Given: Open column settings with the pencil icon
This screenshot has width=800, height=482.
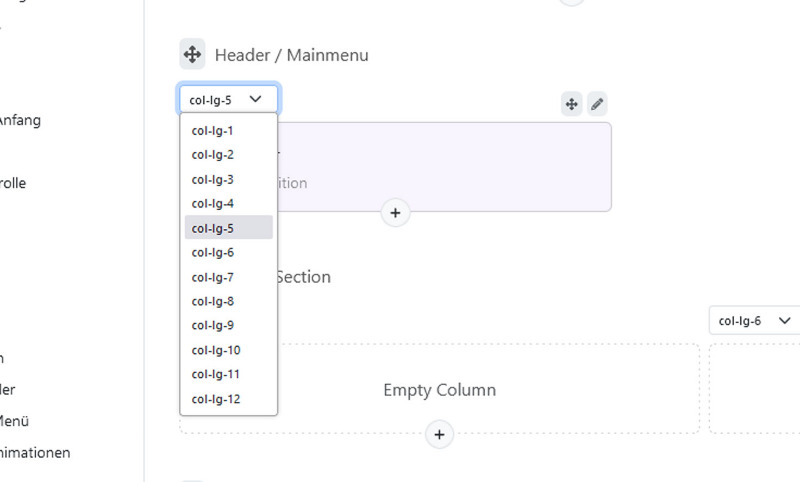Looking at the screenshot, I should click(597, 104).
